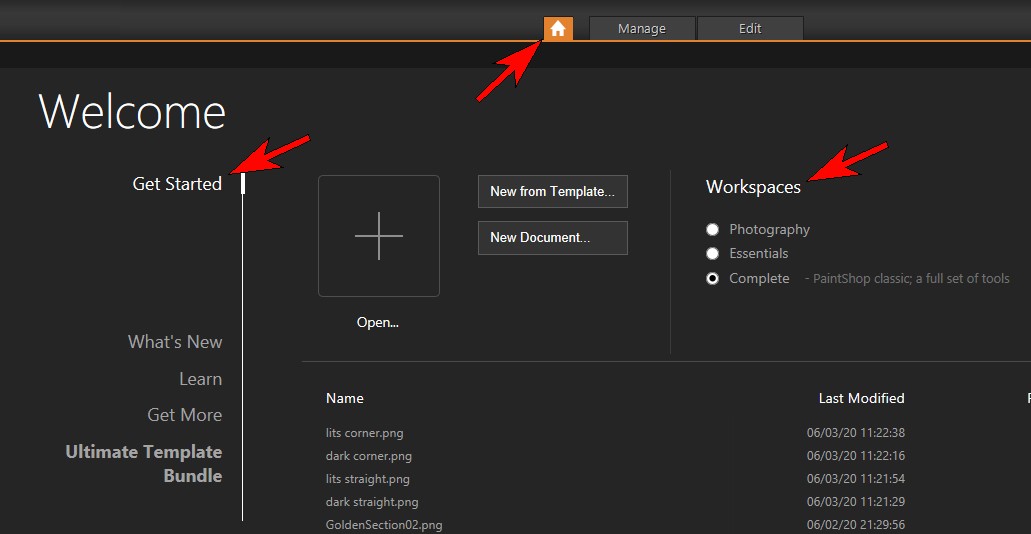Open recent file dark corner.png

[369, 456]
